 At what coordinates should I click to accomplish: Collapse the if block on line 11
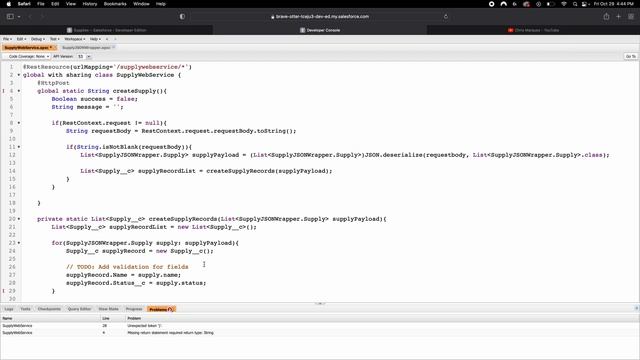[x=19, y=147]
